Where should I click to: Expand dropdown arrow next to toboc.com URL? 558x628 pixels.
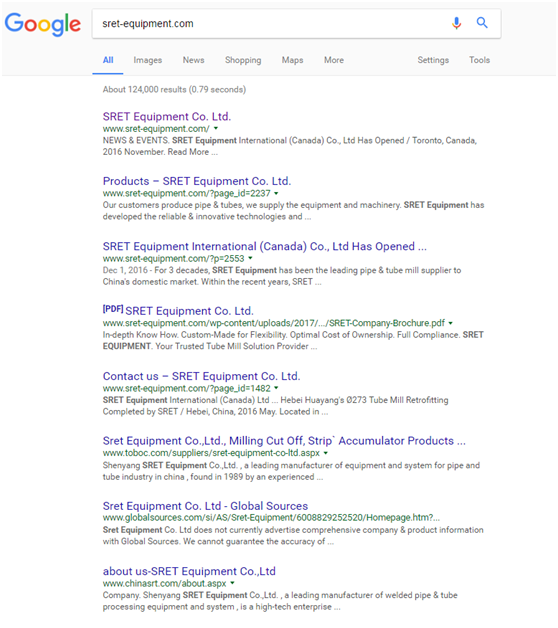[326, 453]
